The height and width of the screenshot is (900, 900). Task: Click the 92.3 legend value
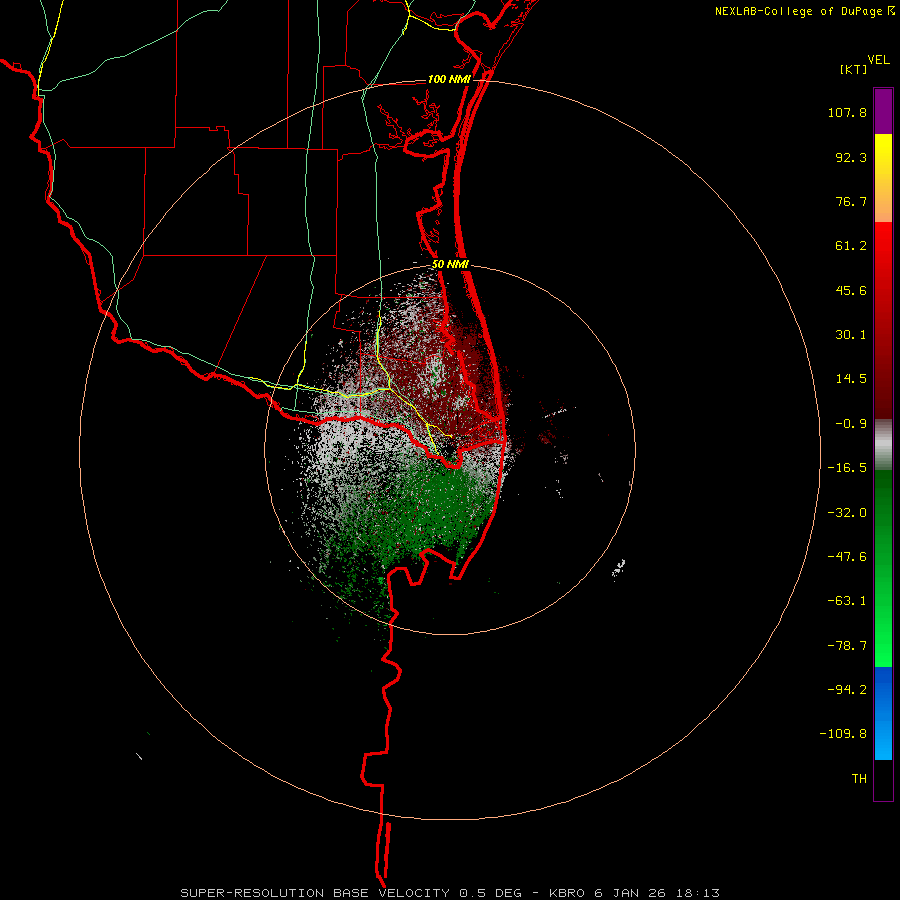(851, 157)
